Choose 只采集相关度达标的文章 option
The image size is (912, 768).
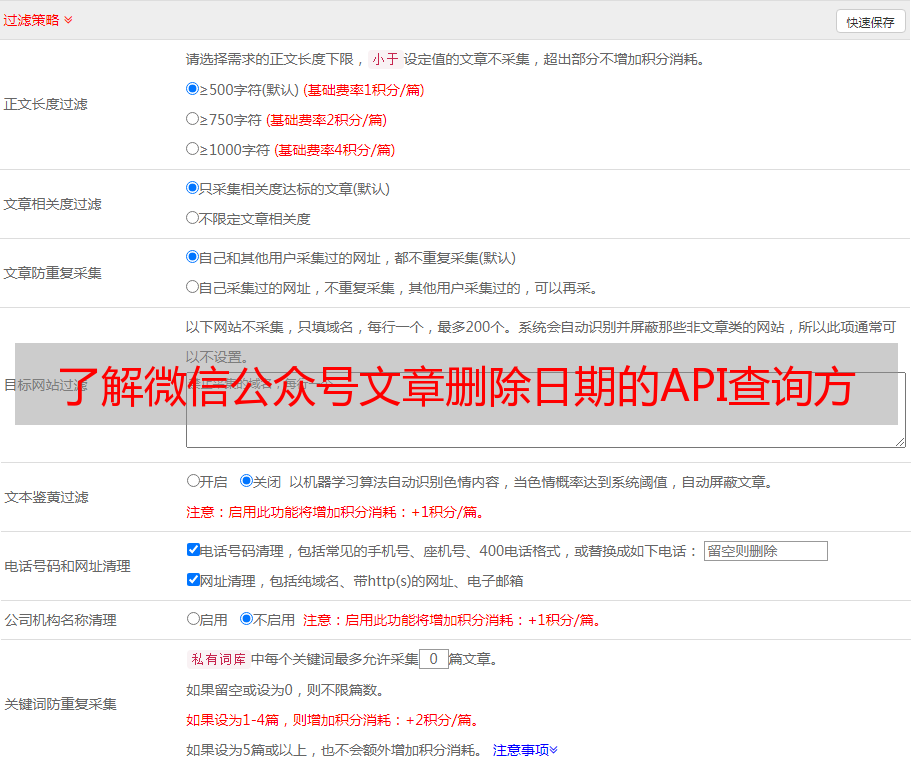pyautogui.click(x=193, y=188)
